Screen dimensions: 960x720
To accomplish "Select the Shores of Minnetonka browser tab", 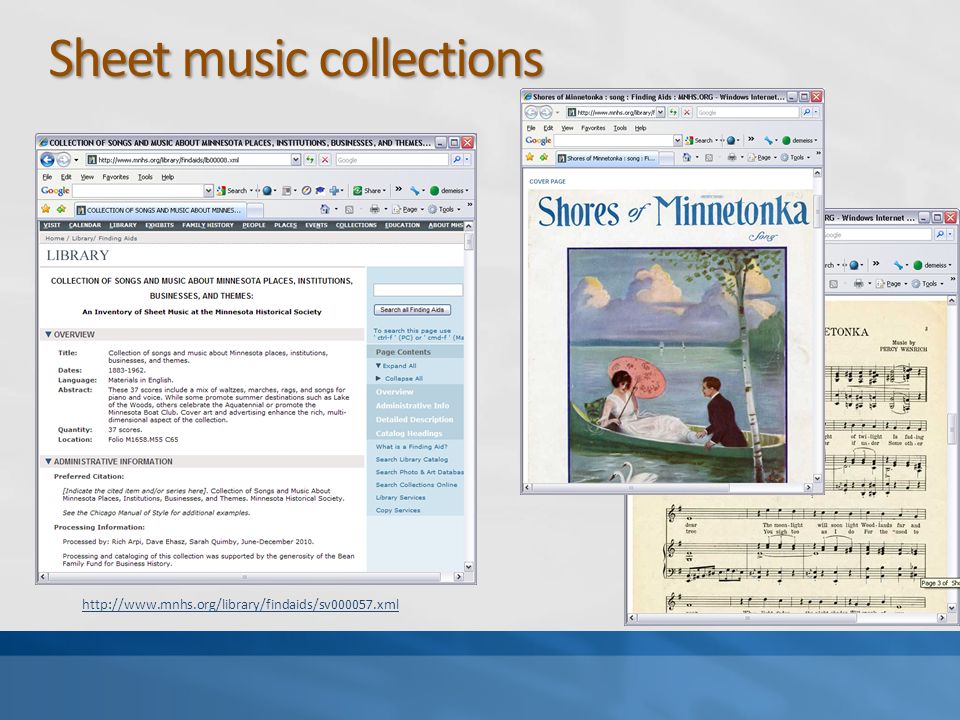I will [x=607, y=158].
